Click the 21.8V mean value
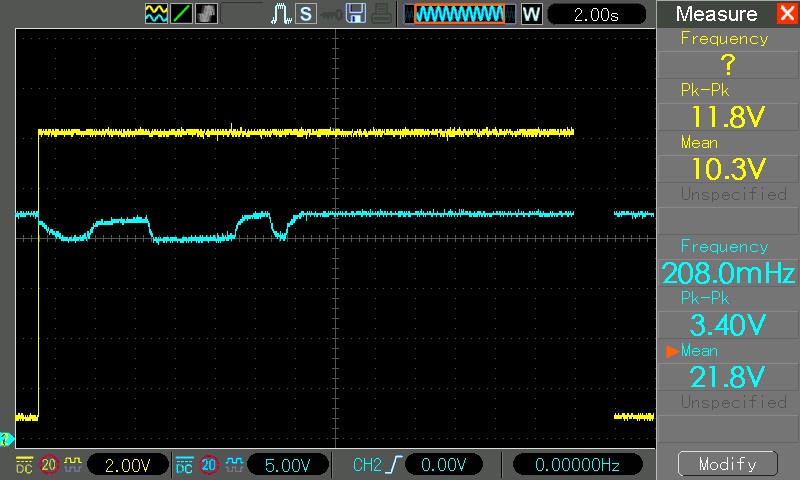This screenshot has width=800, height=480. [x=728, y=377]
